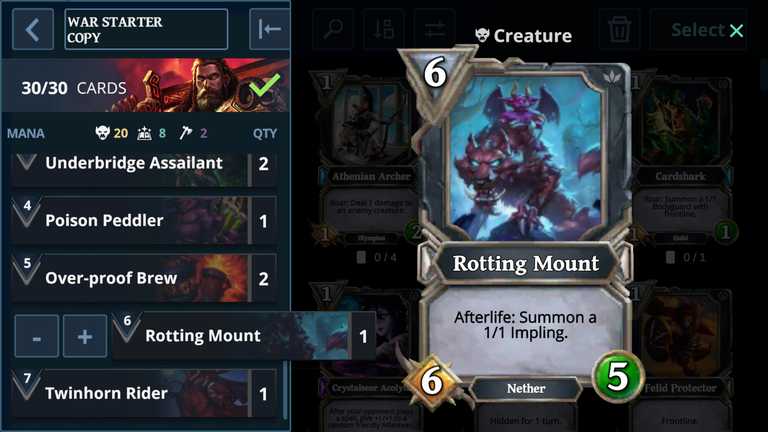
Task: Open the sort order icon
Action: (384, 29)
